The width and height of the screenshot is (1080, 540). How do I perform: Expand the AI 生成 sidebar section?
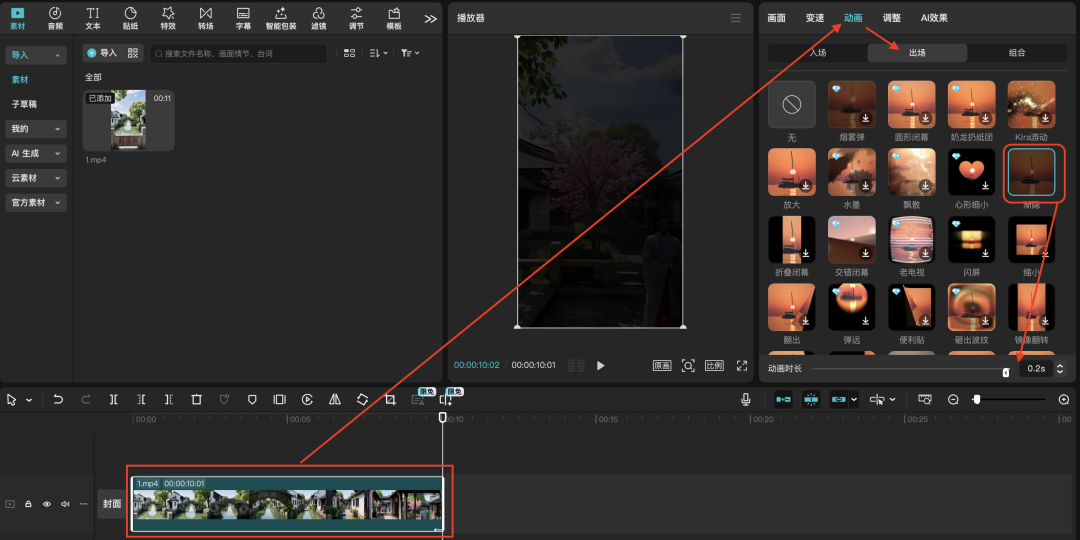[36, 153]
